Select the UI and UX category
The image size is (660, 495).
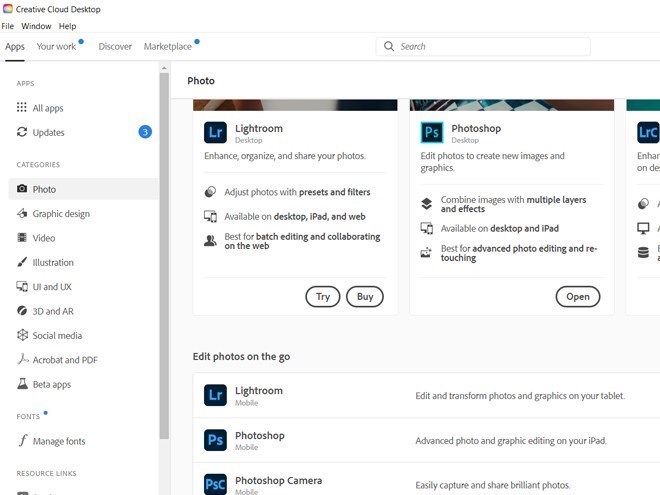point(83,287)
